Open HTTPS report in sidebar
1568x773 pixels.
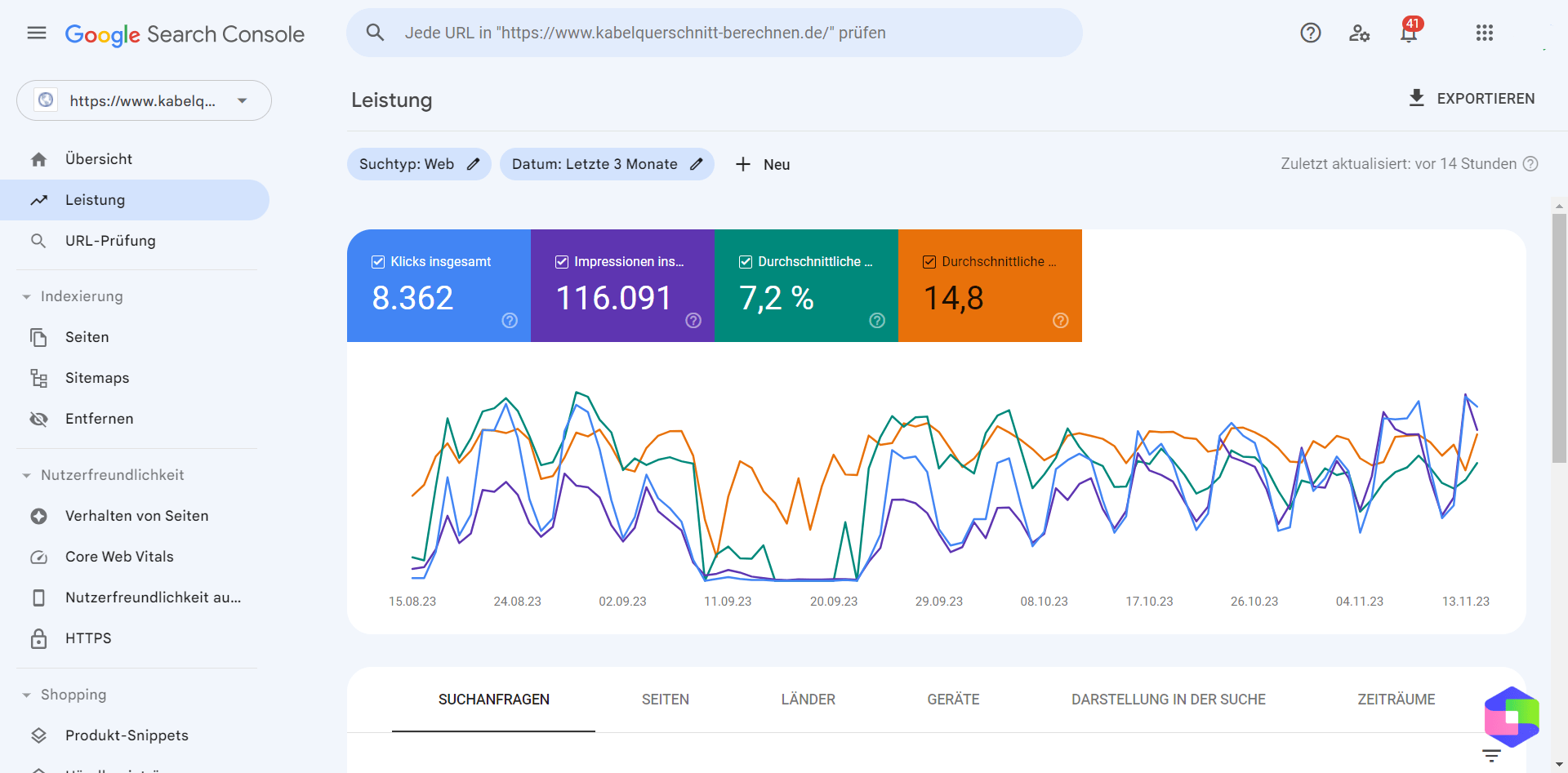[x=135, y=638]
